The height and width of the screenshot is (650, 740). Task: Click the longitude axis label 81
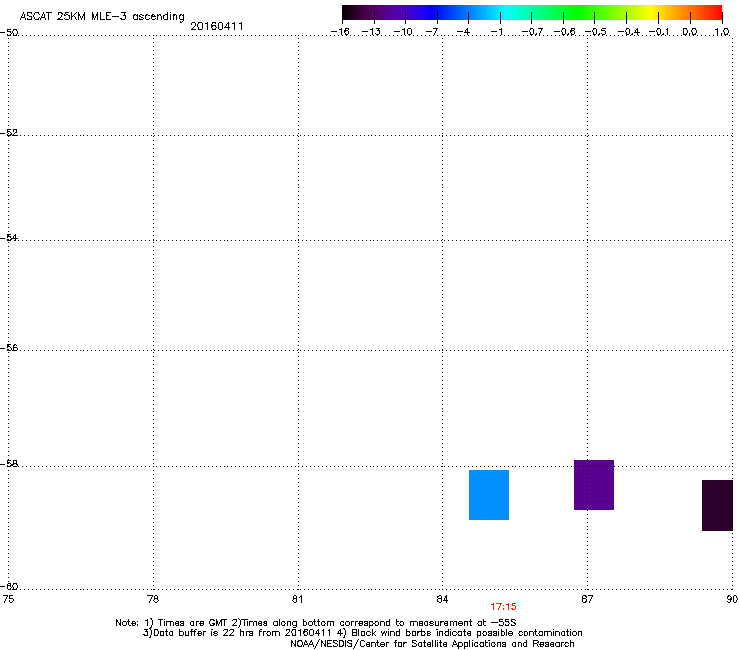coord(297,599)
